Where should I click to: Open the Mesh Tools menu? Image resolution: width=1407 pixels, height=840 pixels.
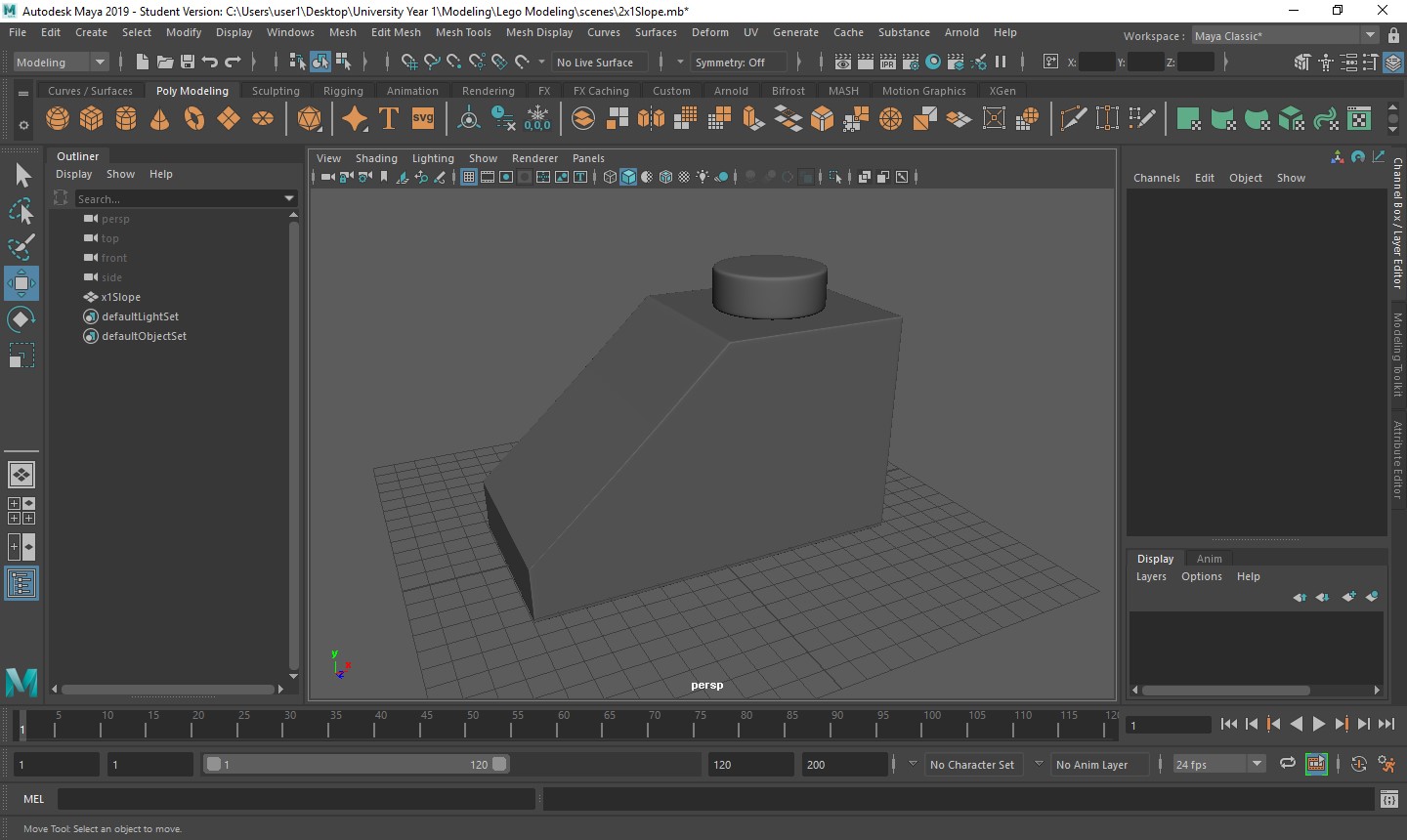(463, 32)
